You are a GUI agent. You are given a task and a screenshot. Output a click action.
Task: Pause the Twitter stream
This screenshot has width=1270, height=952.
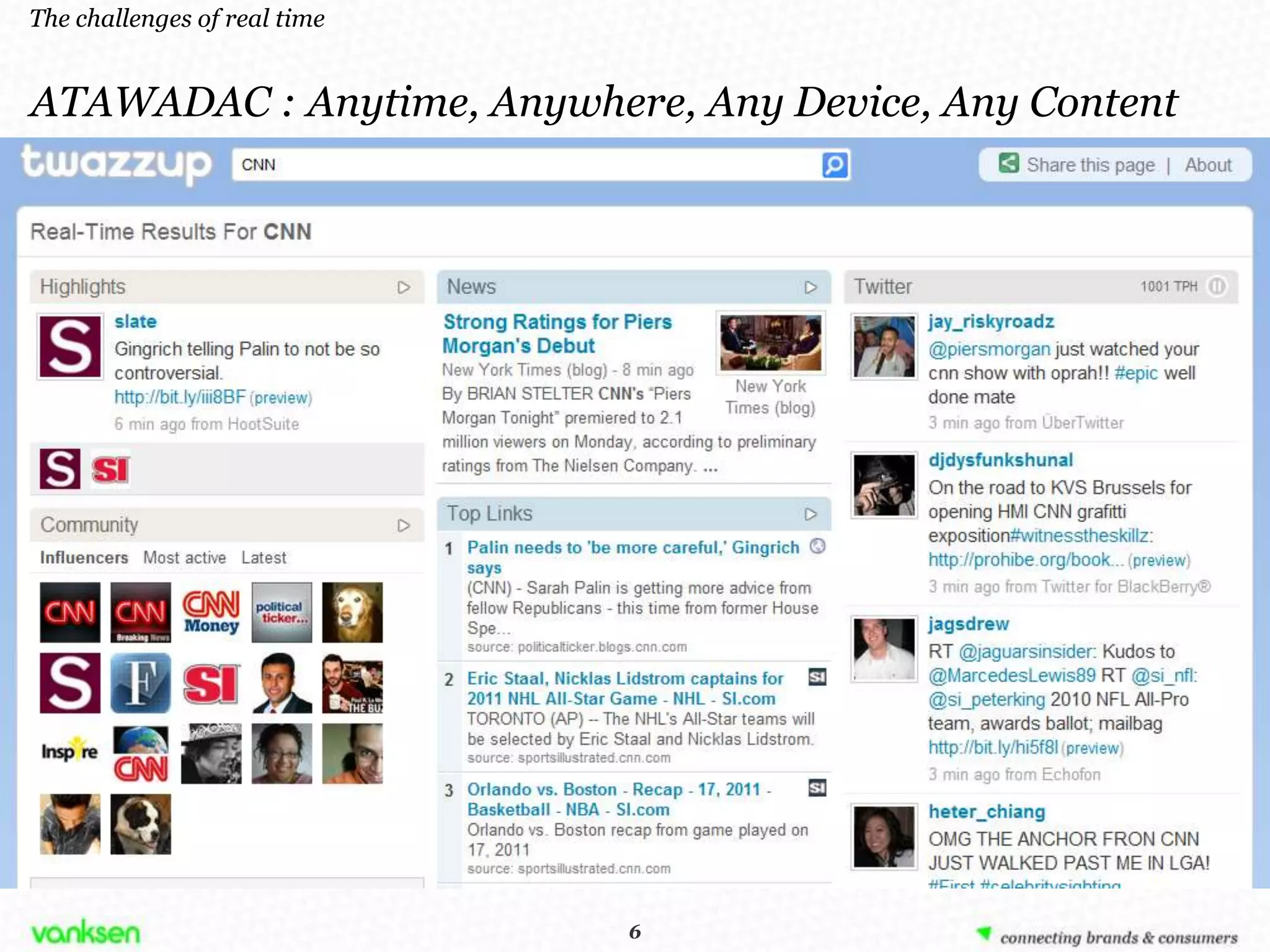[x=1217, y=286]
